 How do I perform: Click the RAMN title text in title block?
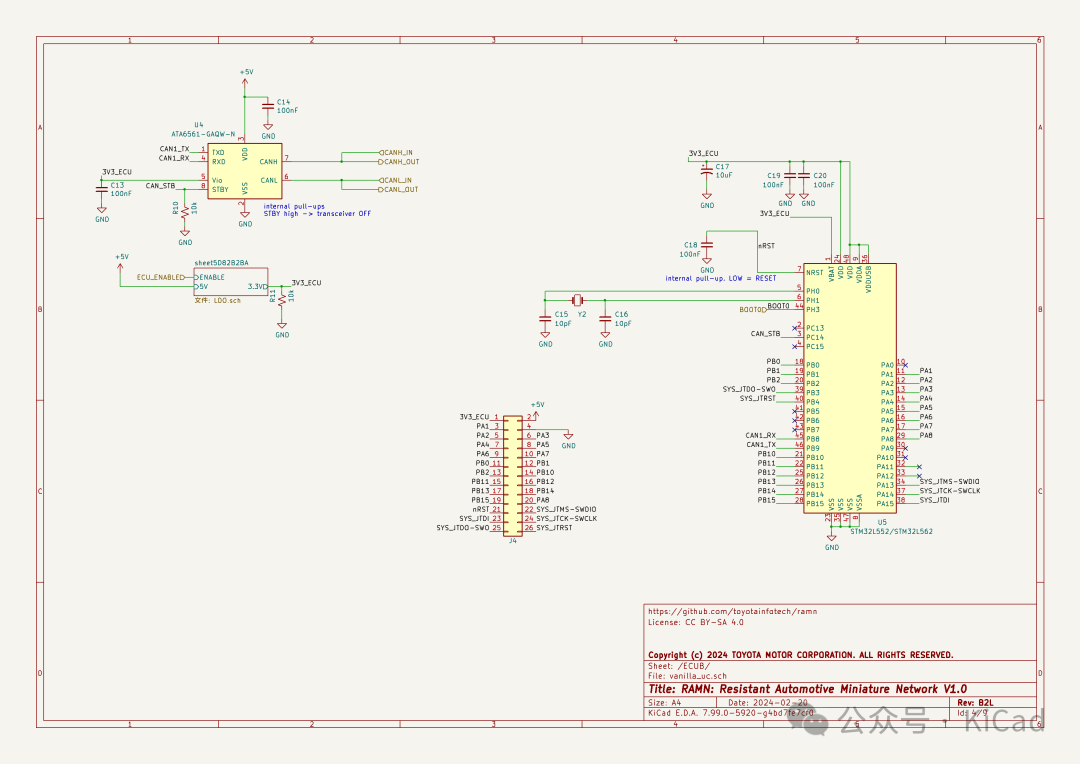[x=808, y=689]
